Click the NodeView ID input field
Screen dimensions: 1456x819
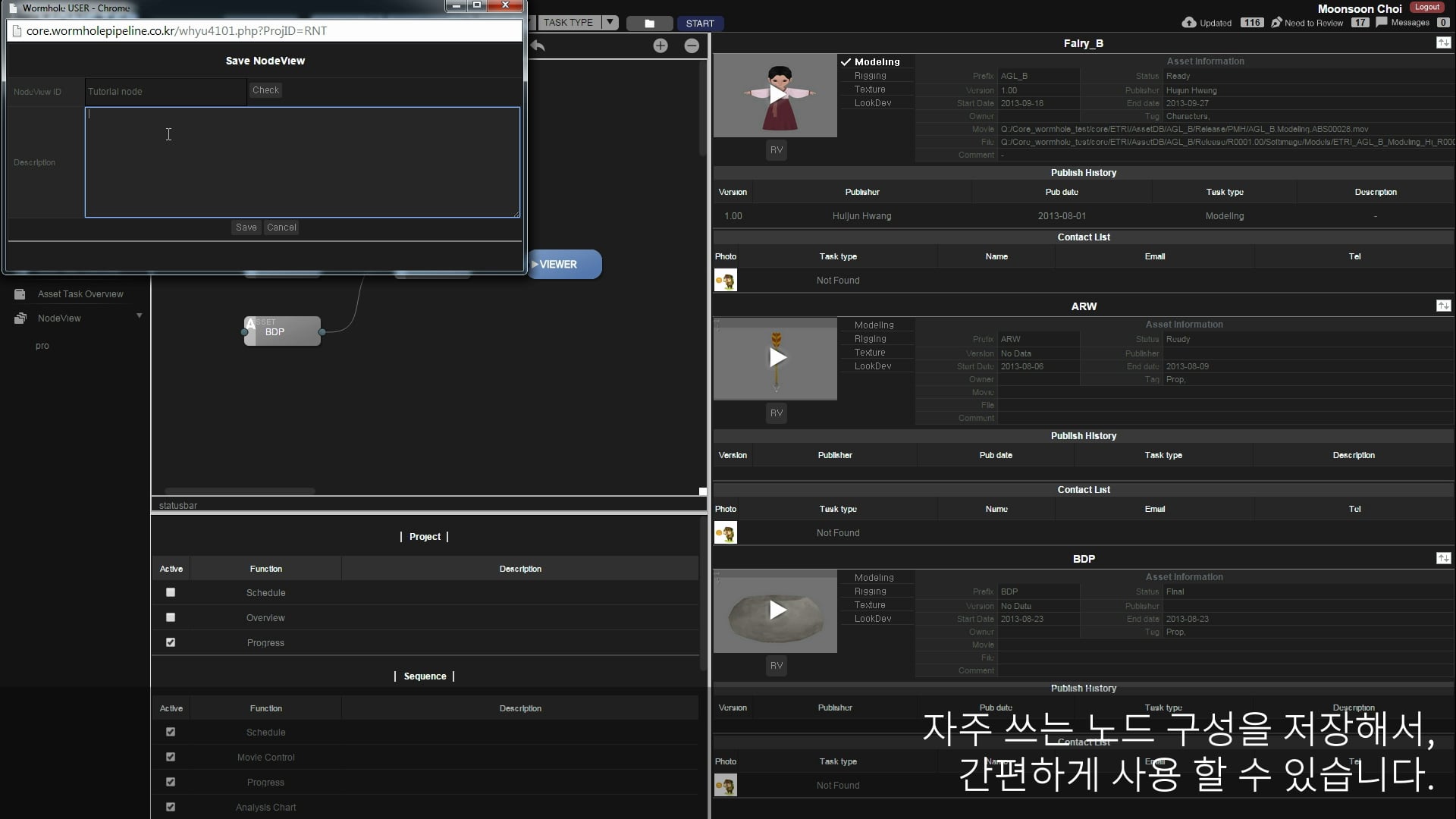(165, 92)
